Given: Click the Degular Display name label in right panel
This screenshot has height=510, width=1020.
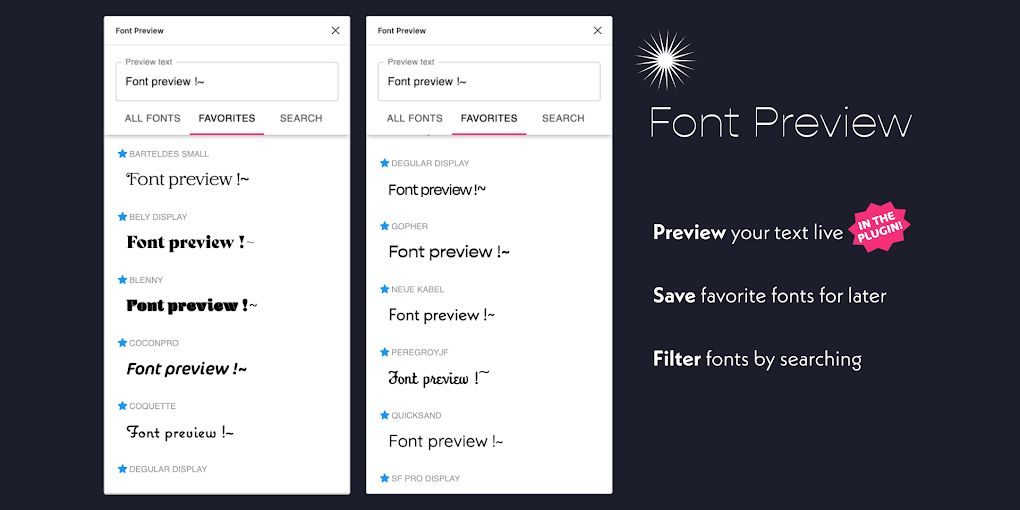Looking at the screenshot, I should 431,163.
